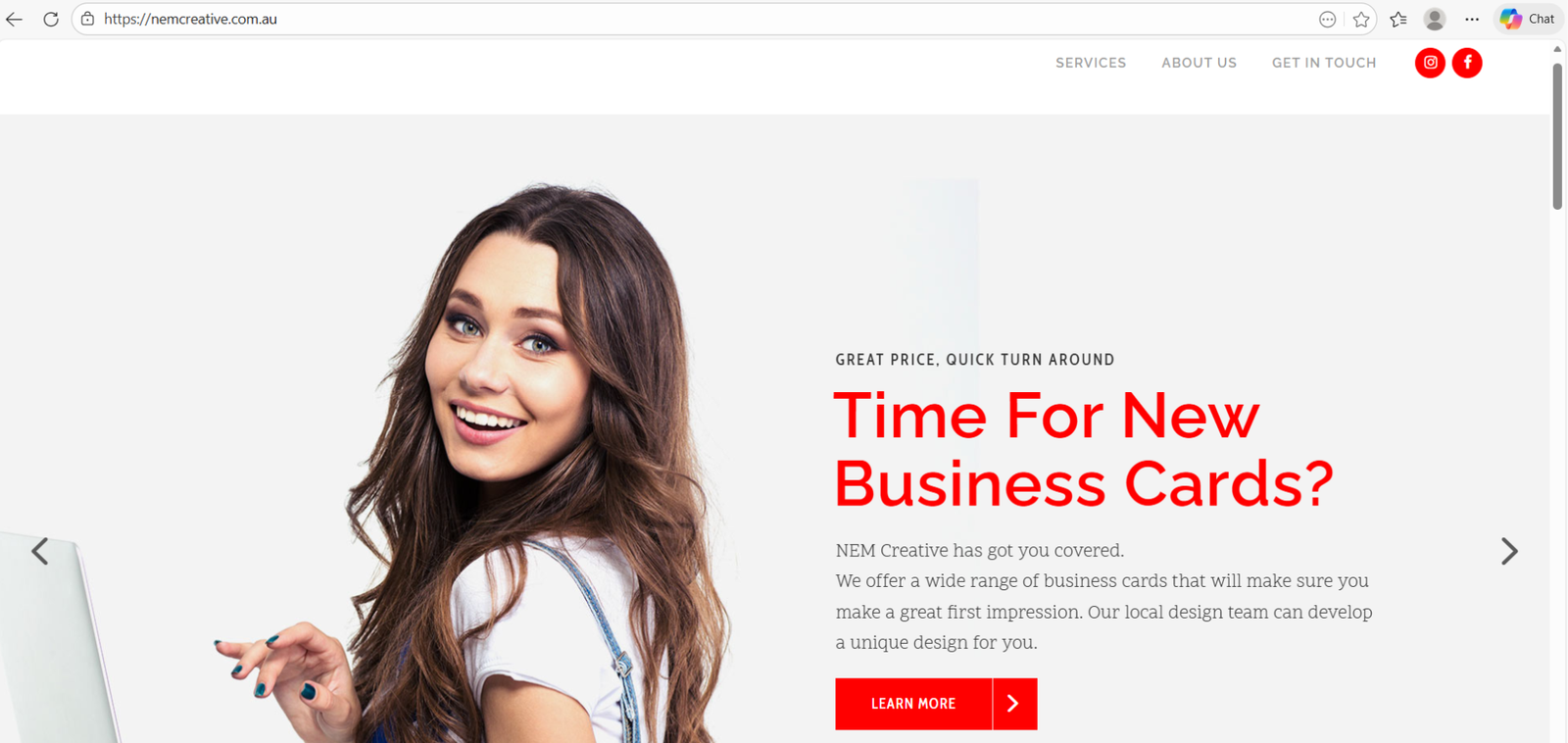Open the Instagram social icon
Viewport: 1568px width, 743px height.
1430,63
